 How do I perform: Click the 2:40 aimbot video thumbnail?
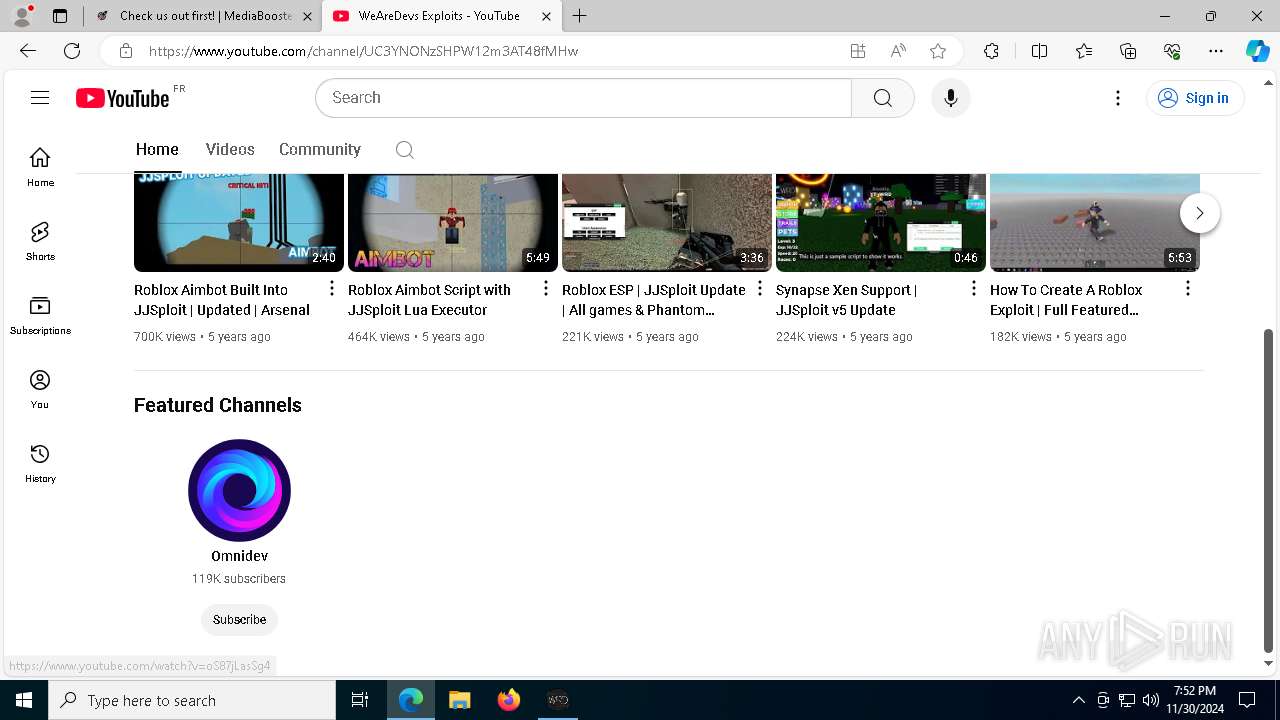click(x=239, y=222)
